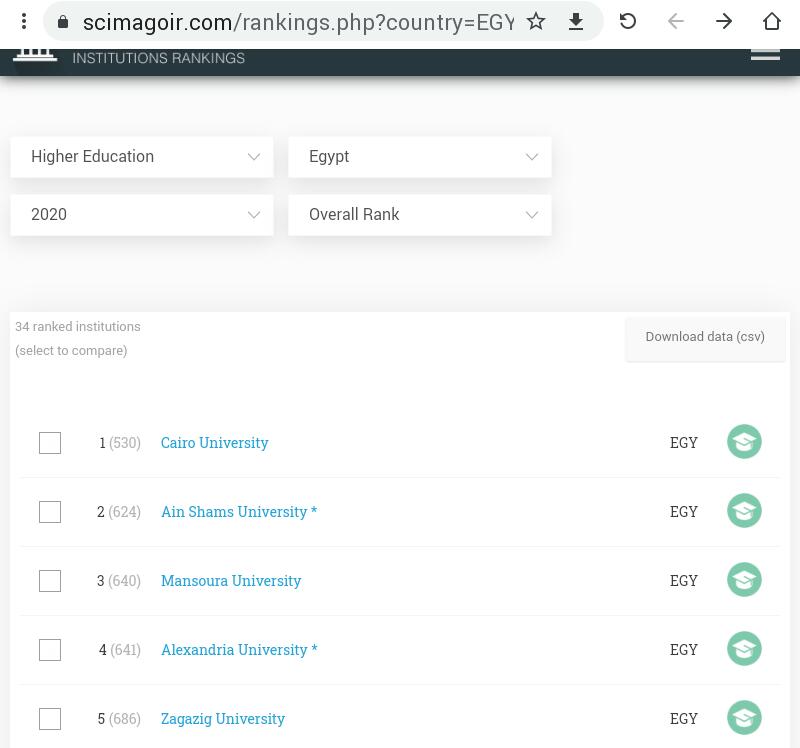Viewport: 800px width, 748px height.
Task: Go forward with the right arrow
Action: tap(723, 21)
